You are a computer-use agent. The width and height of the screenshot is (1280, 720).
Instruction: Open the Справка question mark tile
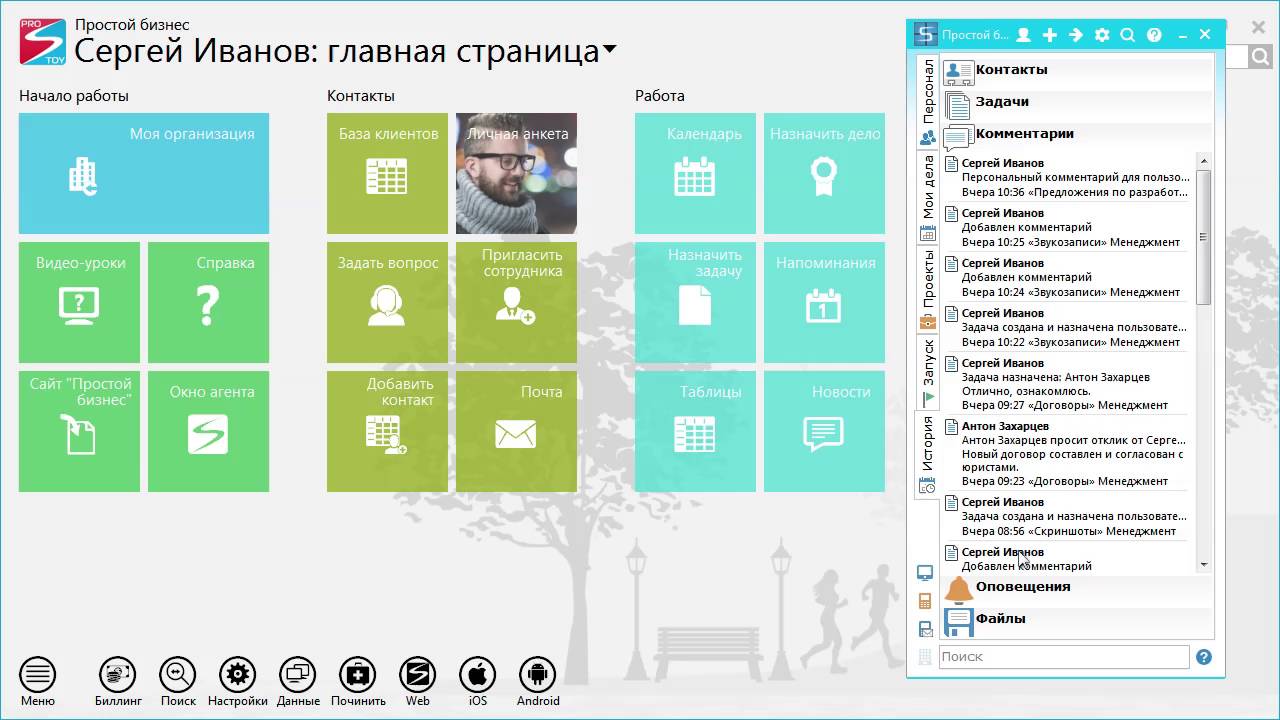[208, 302]
